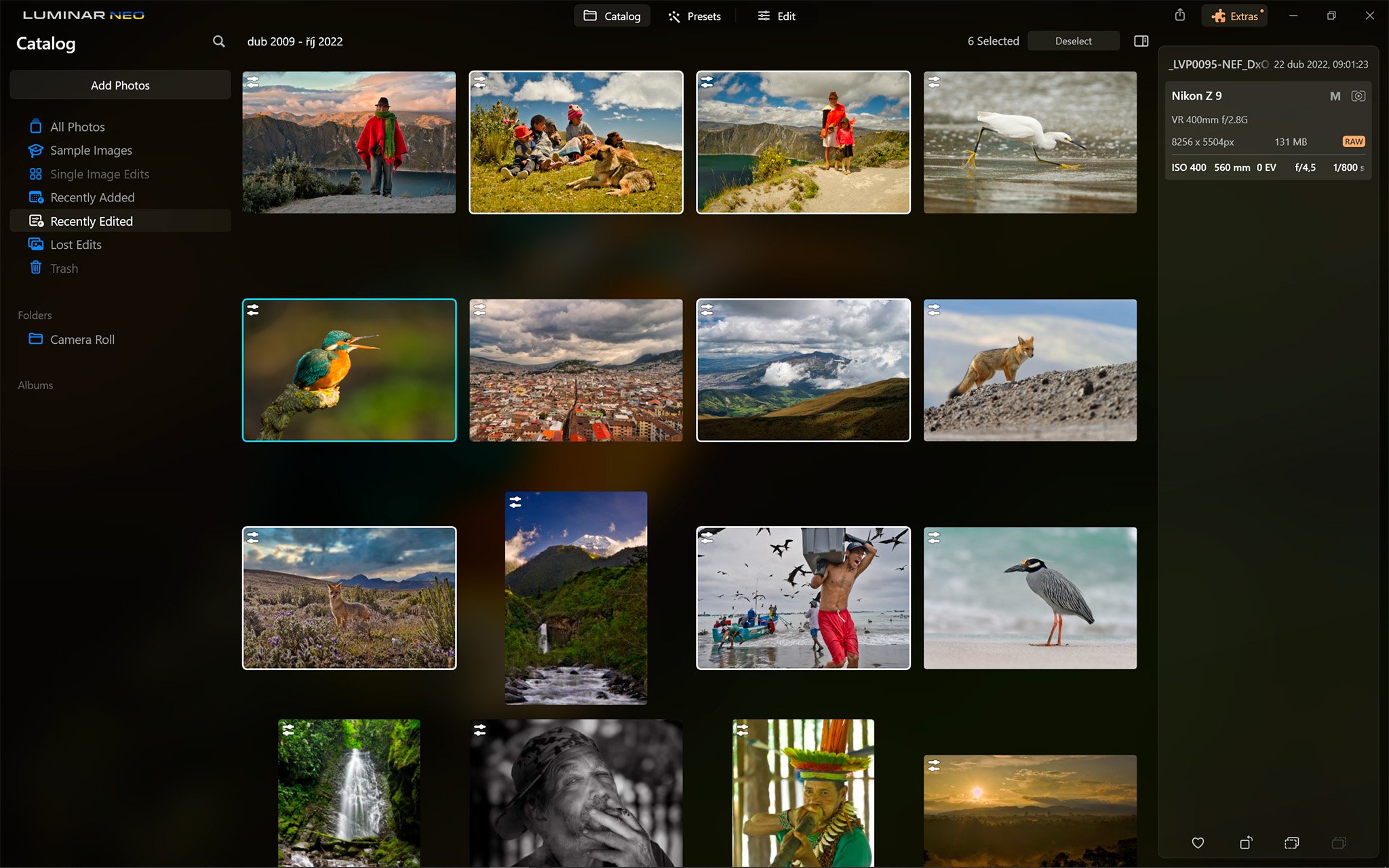Click the Recently Added calendar icon

tap(36, 197)
